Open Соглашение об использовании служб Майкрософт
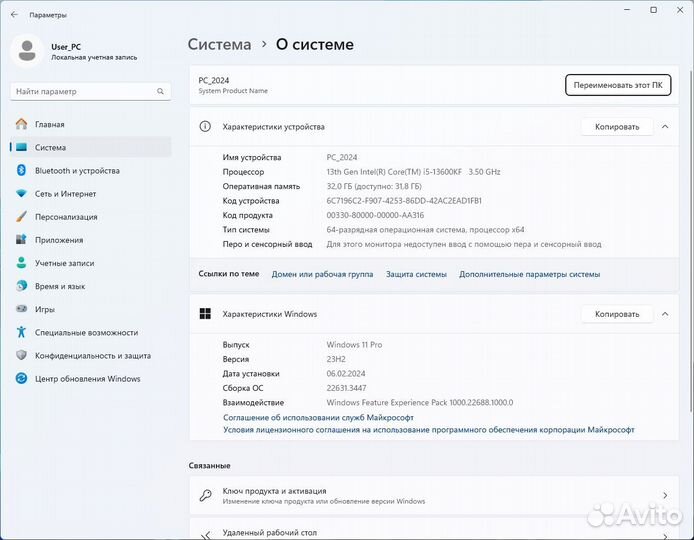694x540 pixels. coord(318,417)
